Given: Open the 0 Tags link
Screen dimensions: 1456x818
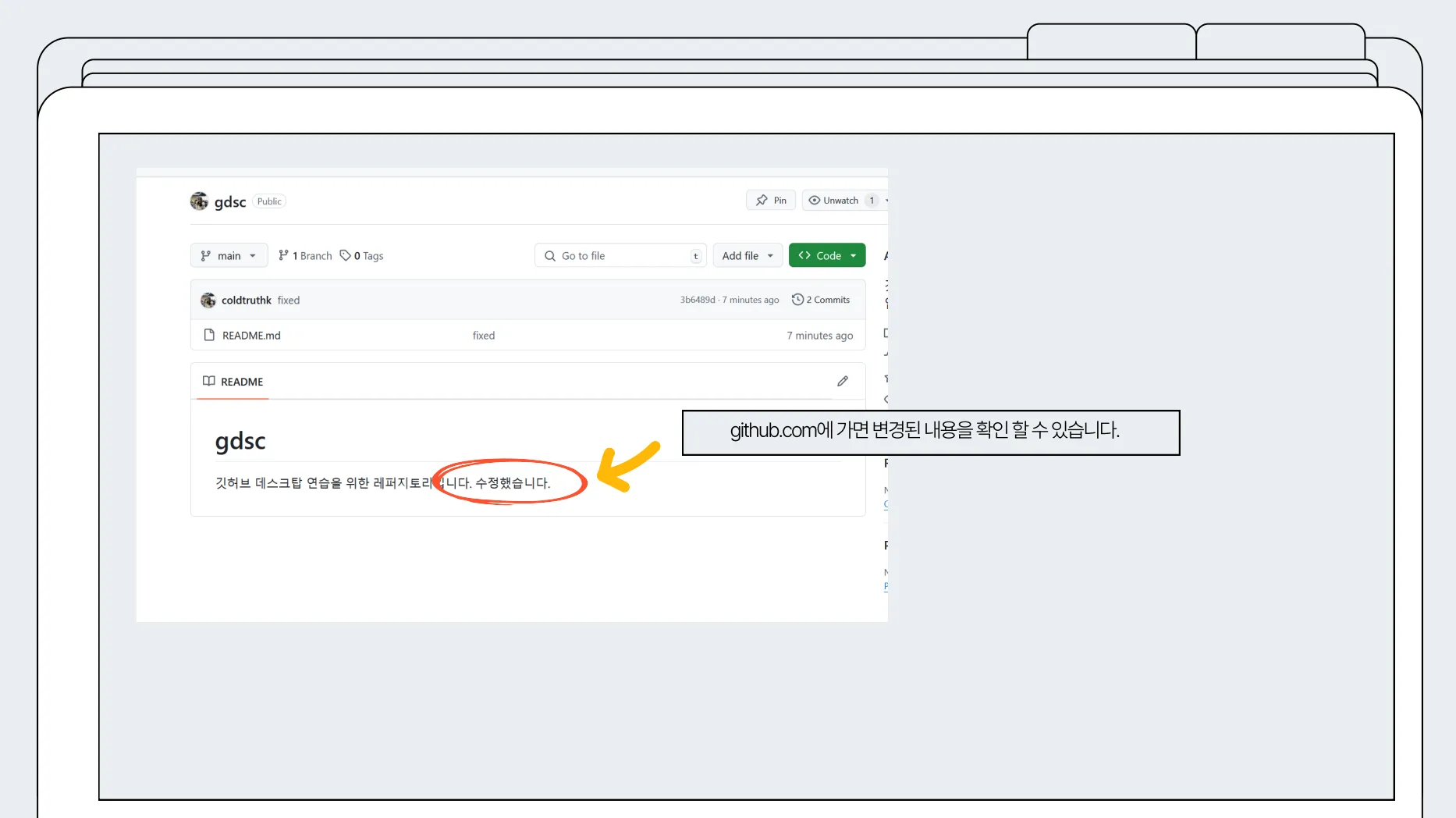Looking at the screenshot, I should (x=362, y=256).
